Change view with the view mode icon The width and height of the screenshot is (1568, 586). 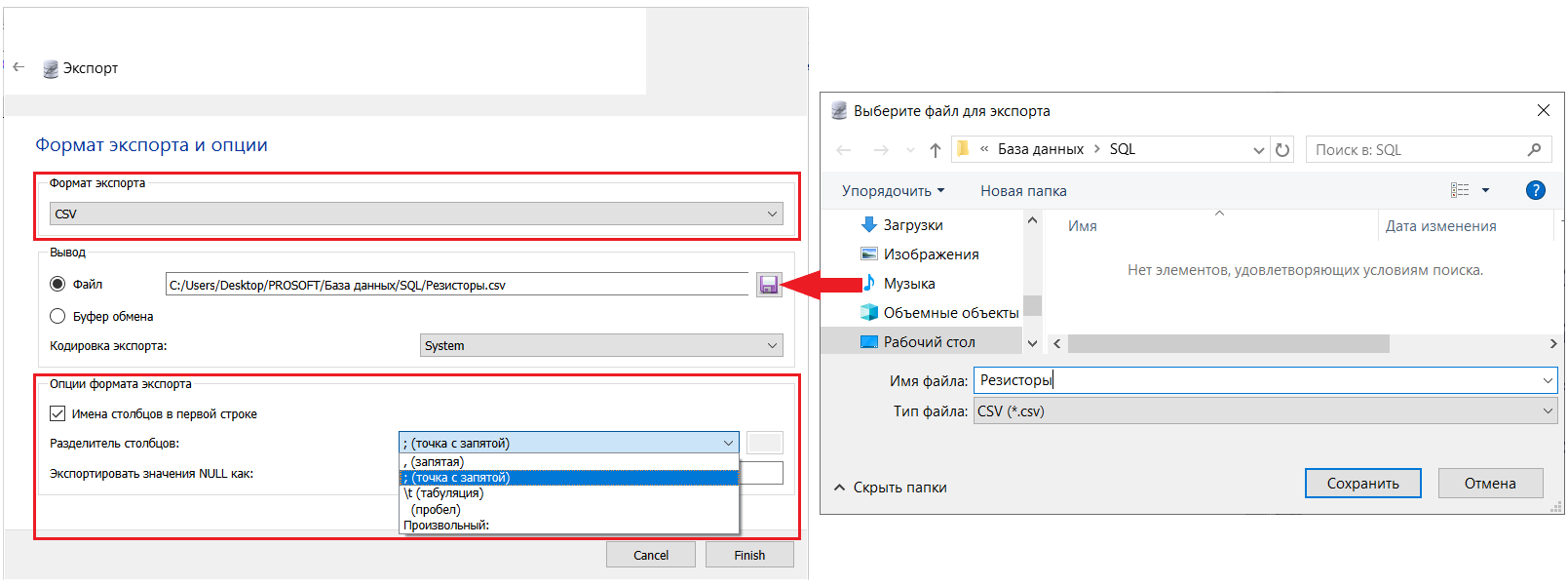[1460, 190]
